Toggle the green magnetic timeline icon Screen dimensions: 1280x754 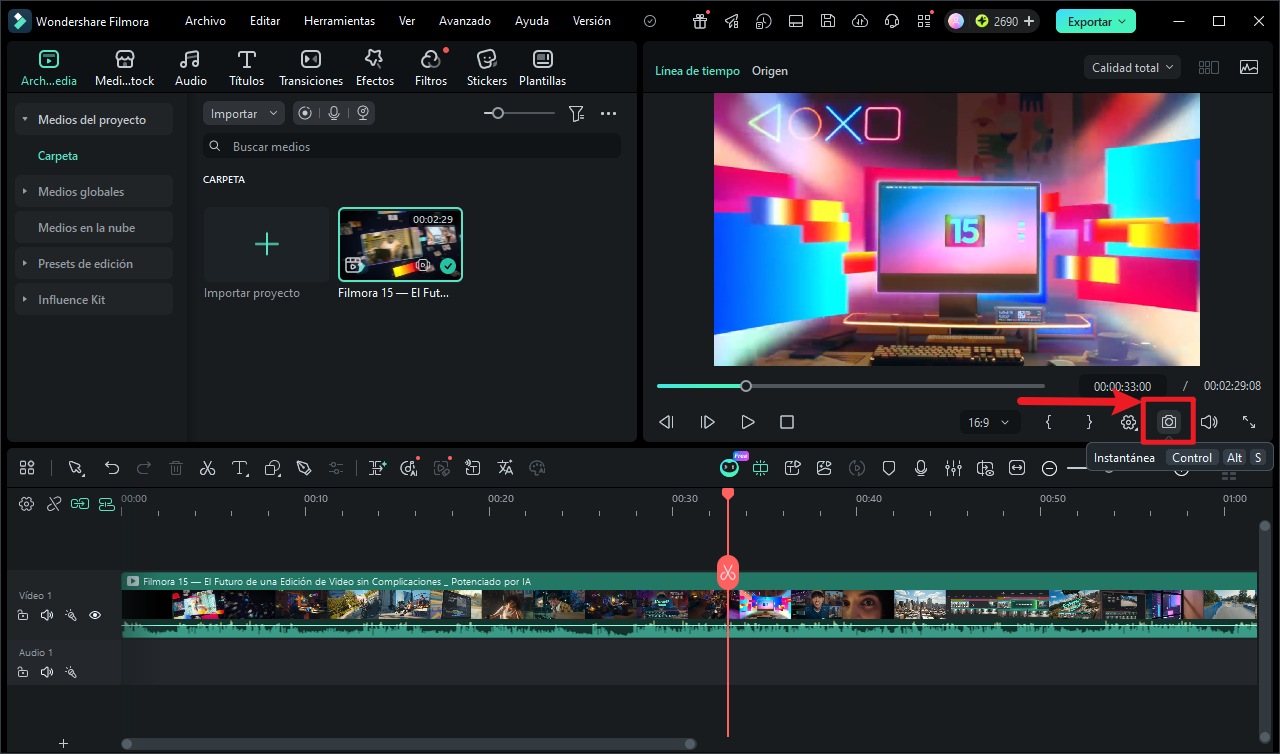click(106, 503)
